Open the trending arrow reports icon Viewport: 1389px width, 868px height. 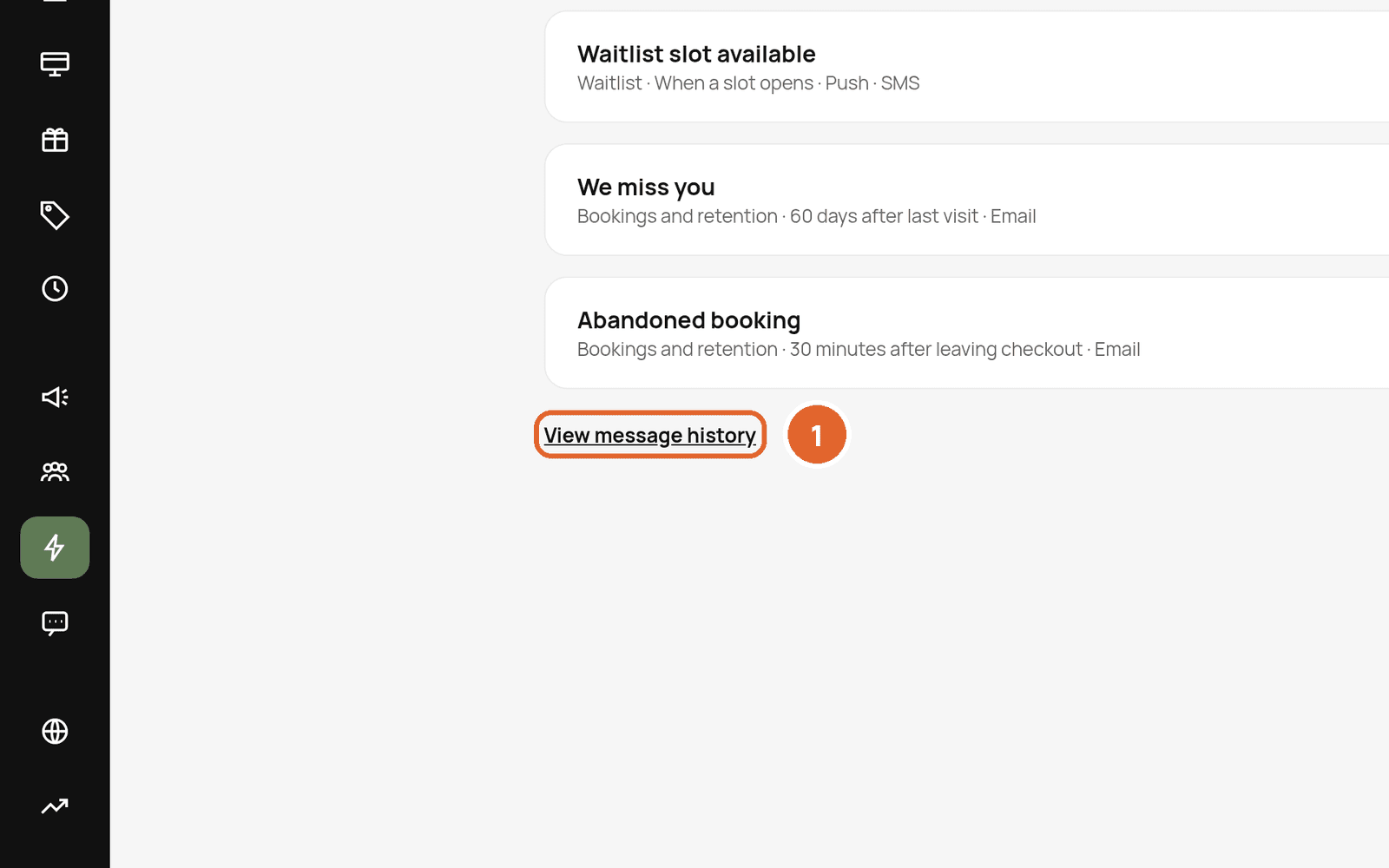[55, 806]
